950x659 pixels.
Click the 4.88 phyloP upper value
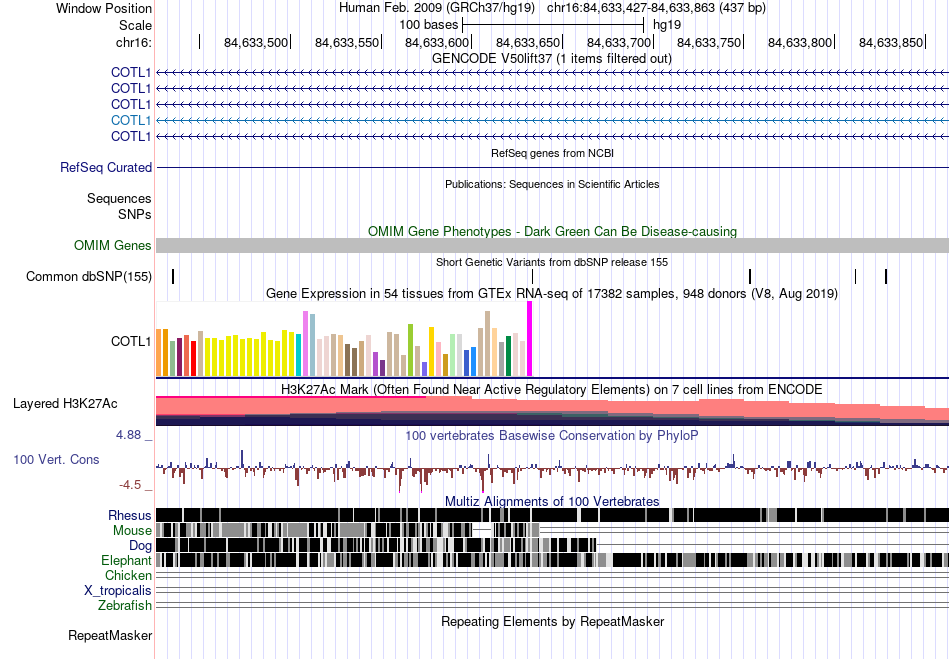(128, 435)
